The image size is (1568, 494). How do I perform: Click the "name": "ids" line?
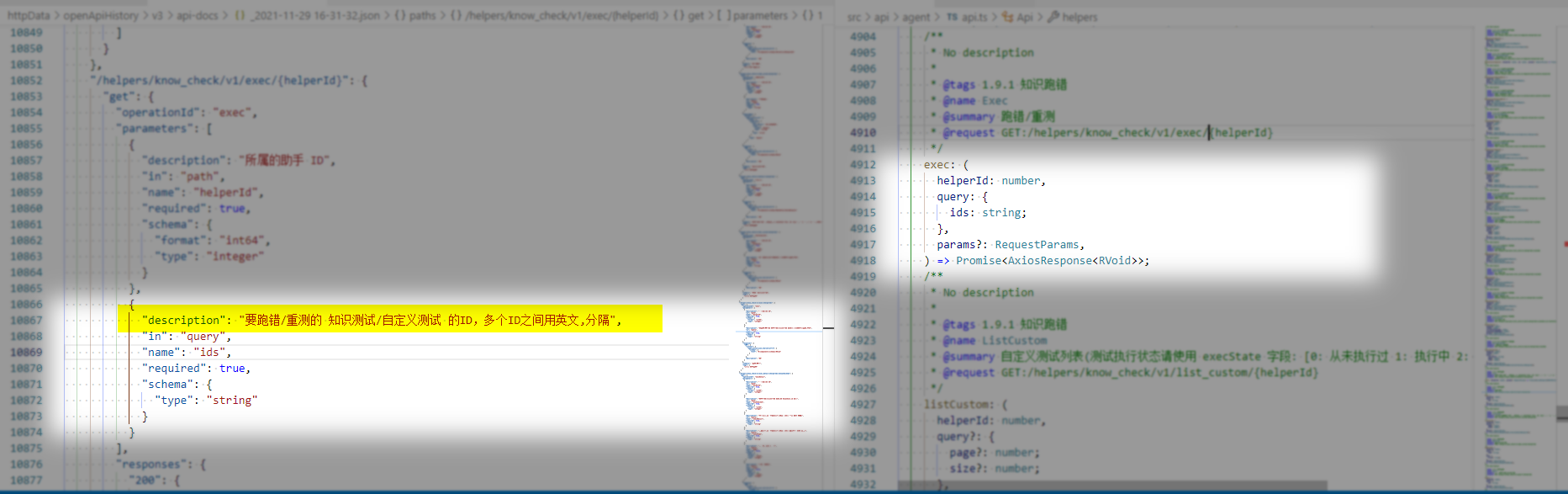click(x=187, y=352)
